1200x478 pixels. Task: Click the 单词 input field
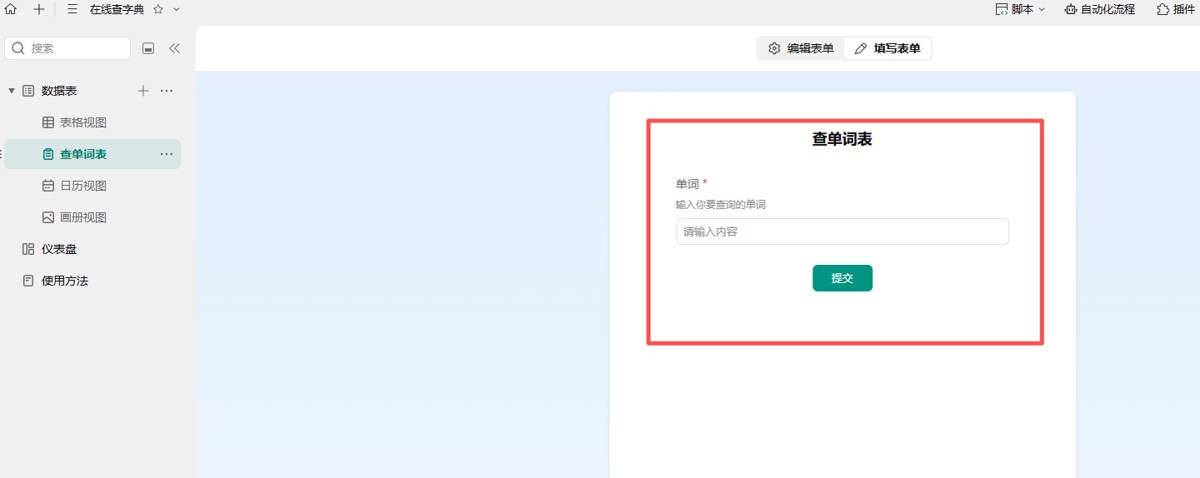(x=842, y=231)
